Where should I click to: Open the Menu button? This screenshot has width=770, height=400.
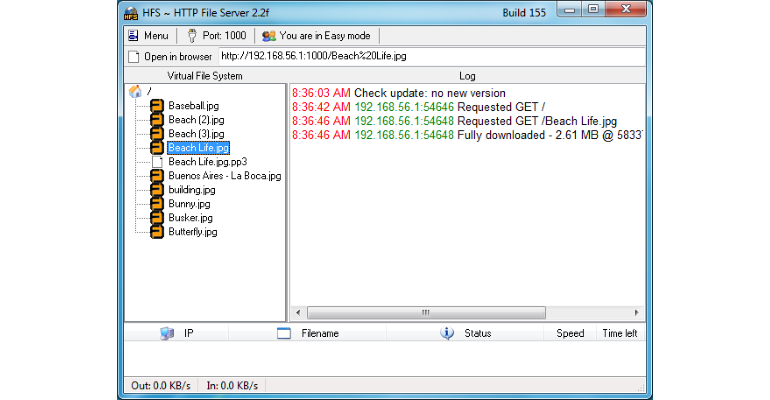coord(148,36)
